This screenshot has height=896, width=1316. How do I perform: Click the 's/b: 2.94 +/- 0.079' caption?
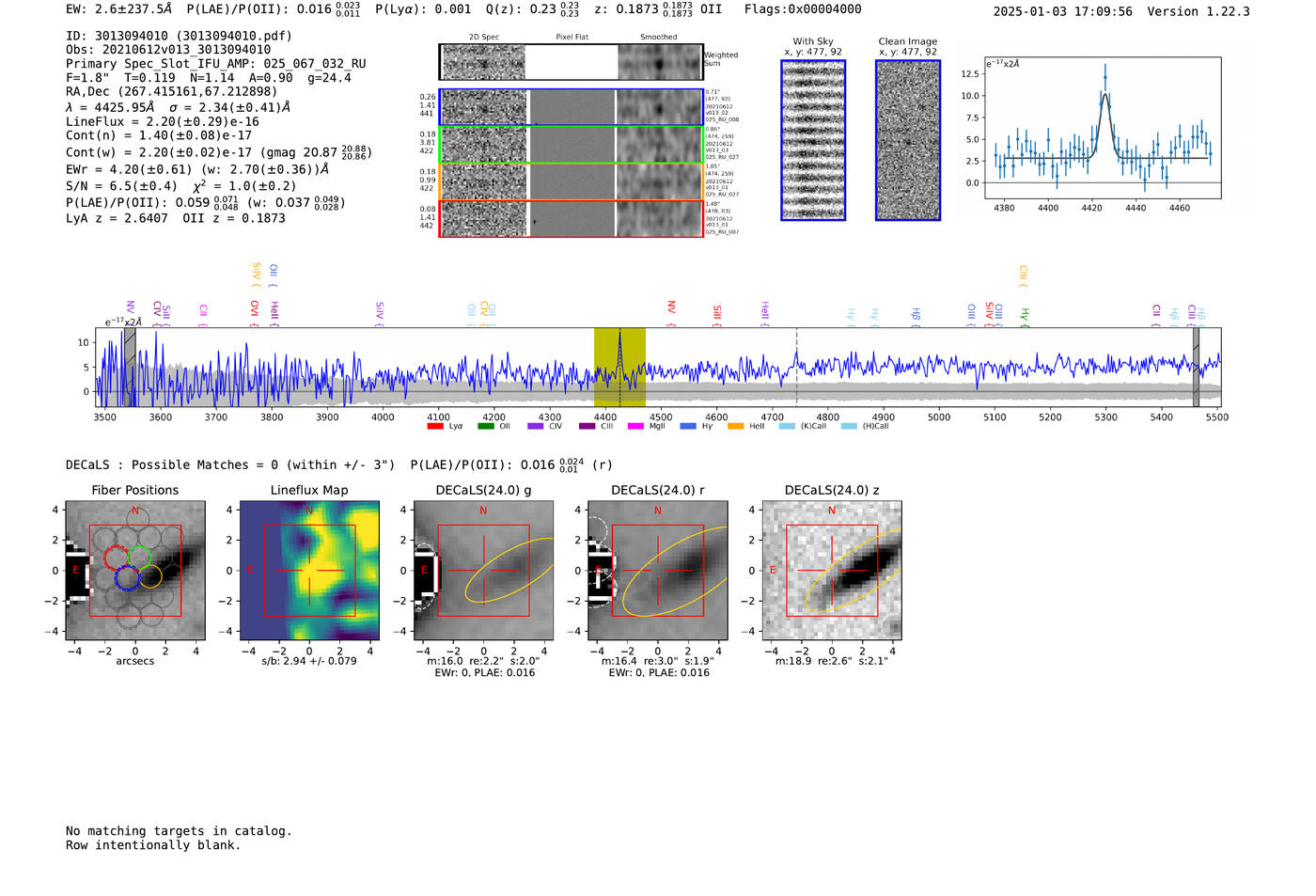tap(309, 661)
